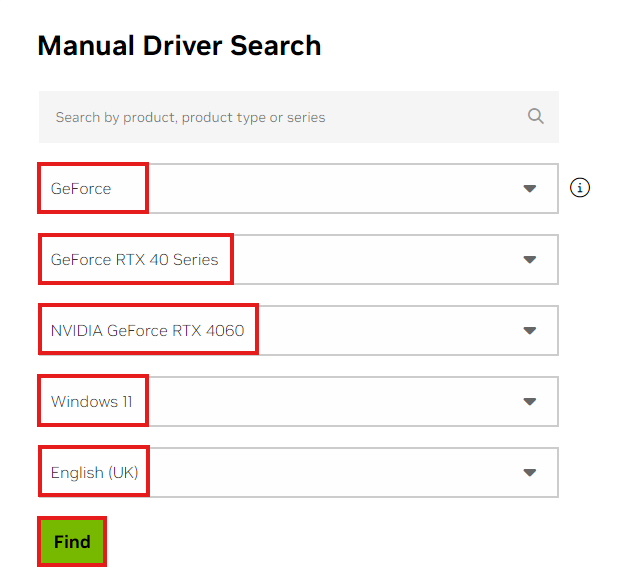Expand the English (UK) dropdown arrow
The height and width of the screenshot is (585, 627).
coord(529,473)
